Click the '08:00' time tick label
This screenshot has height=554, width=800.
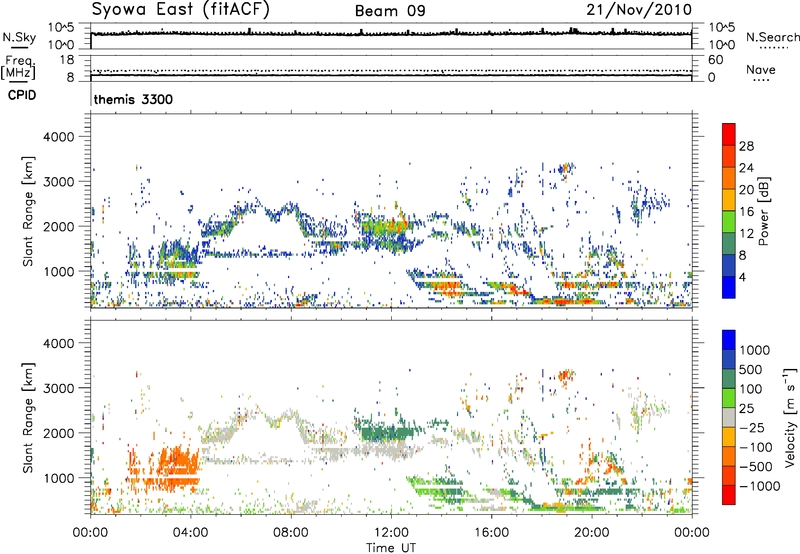tap(291, 533)
